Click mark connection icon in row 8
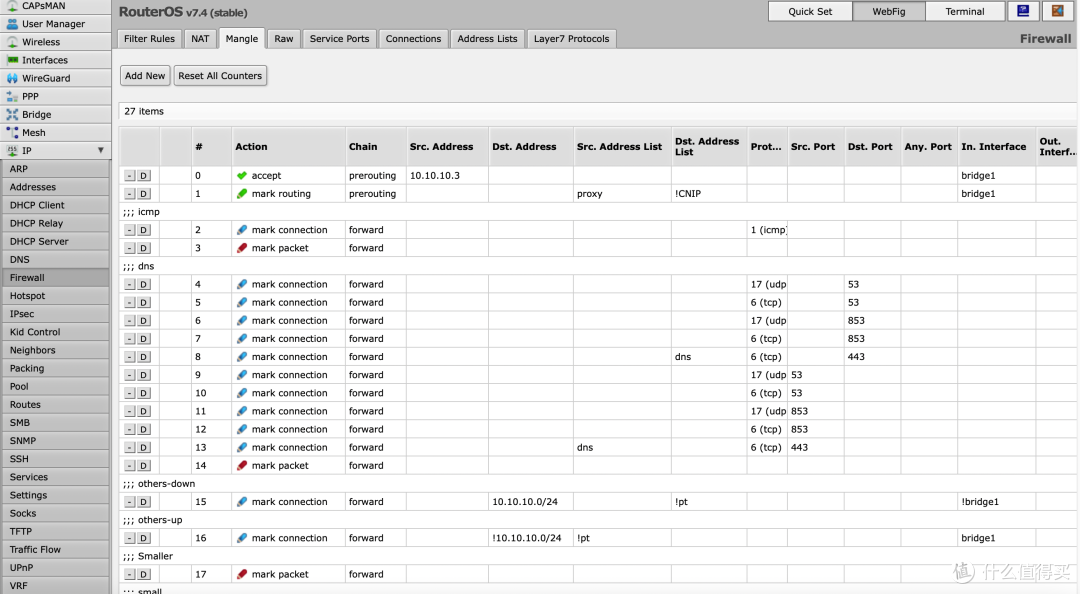This screenshot has width=1080, height=594. (x=242, y=357)
